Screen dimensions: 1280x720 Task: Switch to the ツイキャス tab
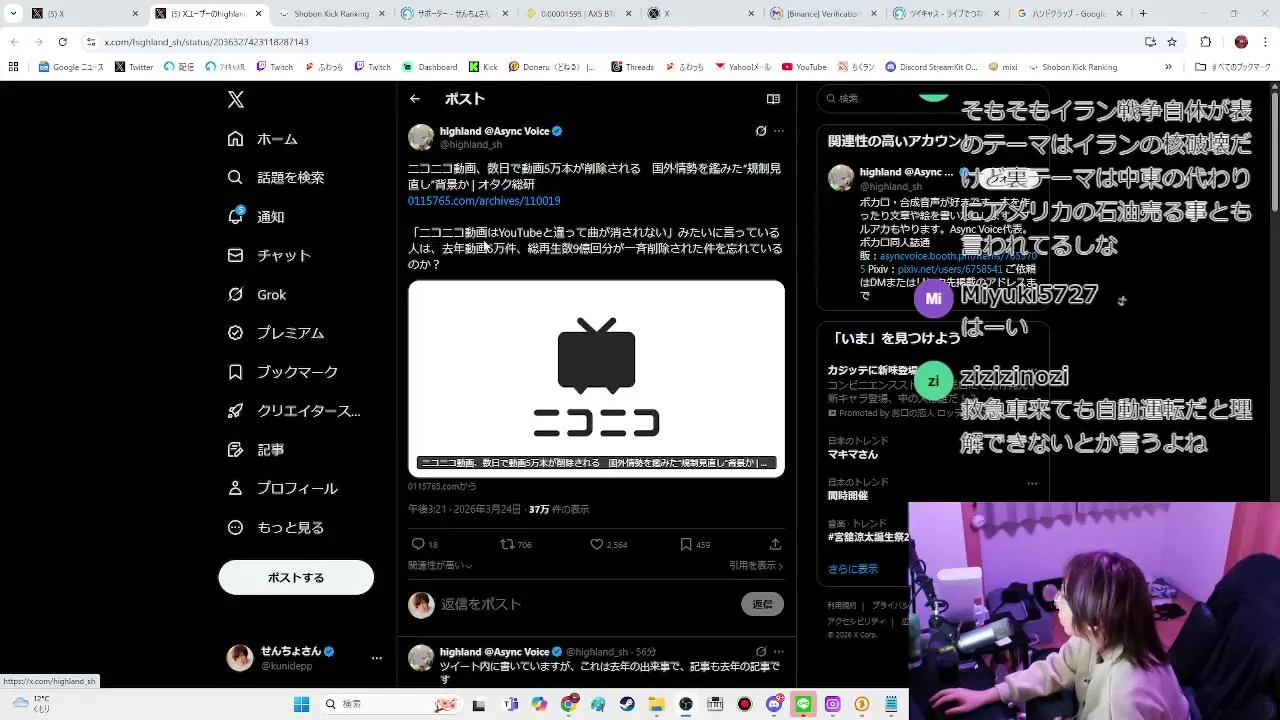(946, 13)
